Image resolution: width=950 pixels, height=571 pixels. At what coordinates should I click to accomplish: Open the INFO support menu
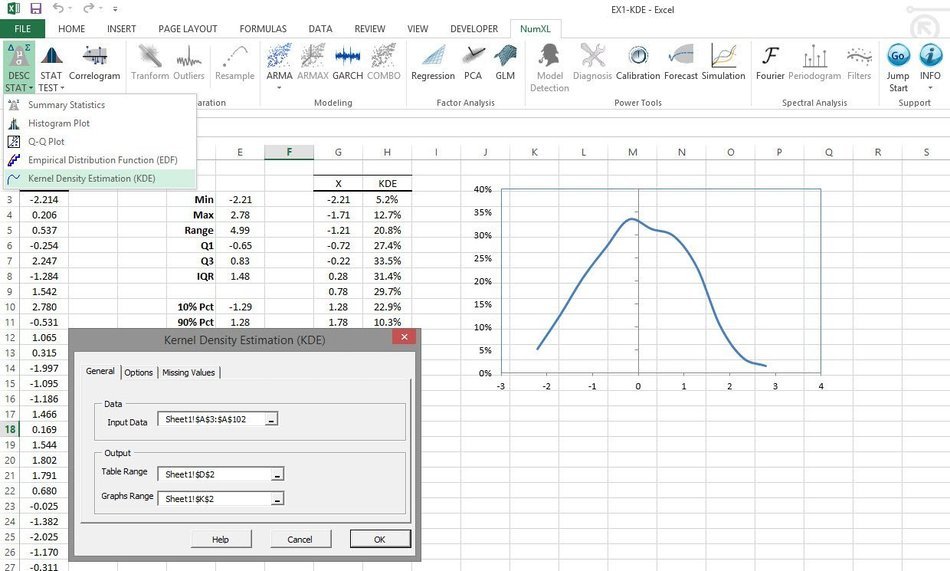tap(930, 68)
